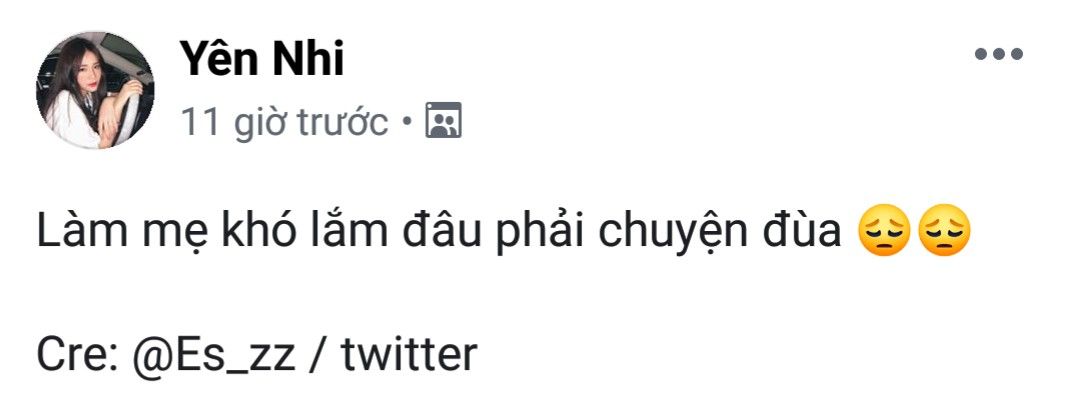This screenshot has width=1080, height=398.
Task: Click the number '11' in the timestamp
Action: 200,123
